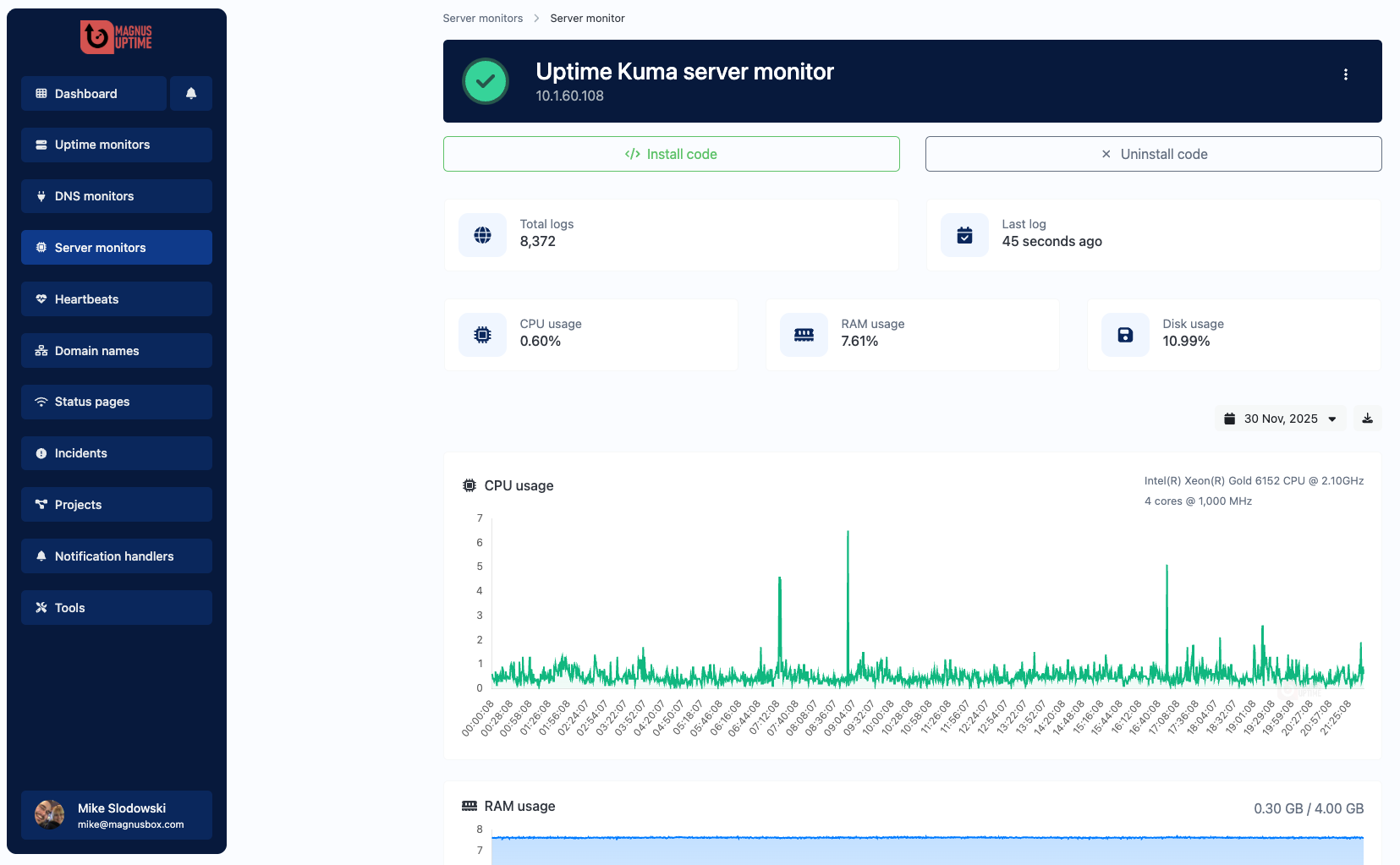
Task: Toggle the CPU usage chip icon on its card
Action: [481, 334]
